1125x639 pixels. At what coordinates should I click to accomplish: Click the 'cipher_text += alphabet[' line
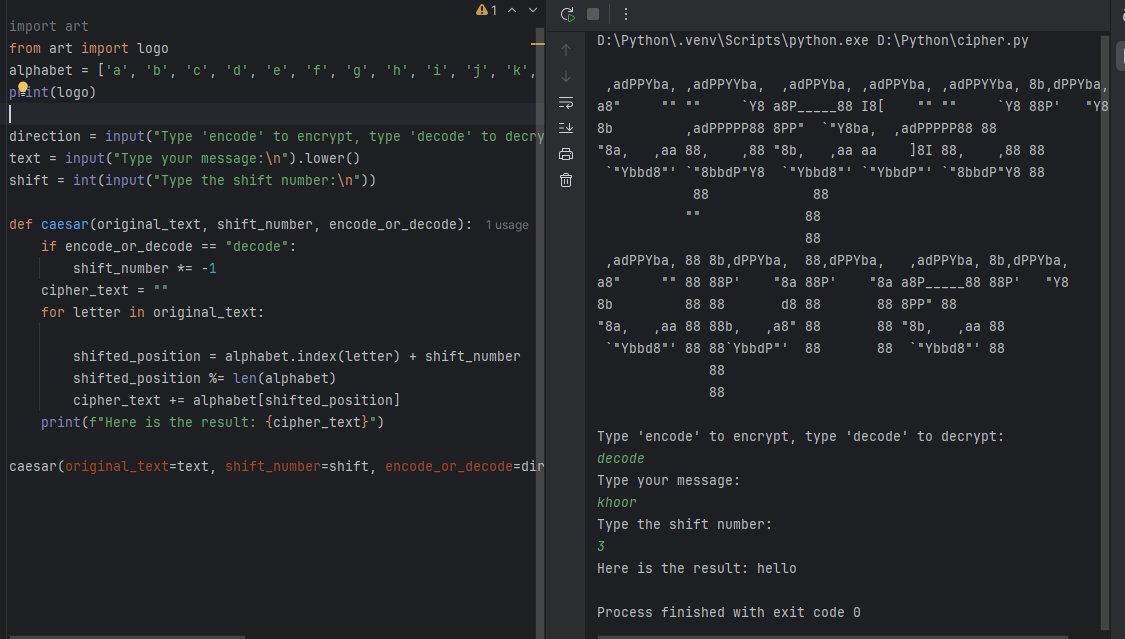point(237,400)
